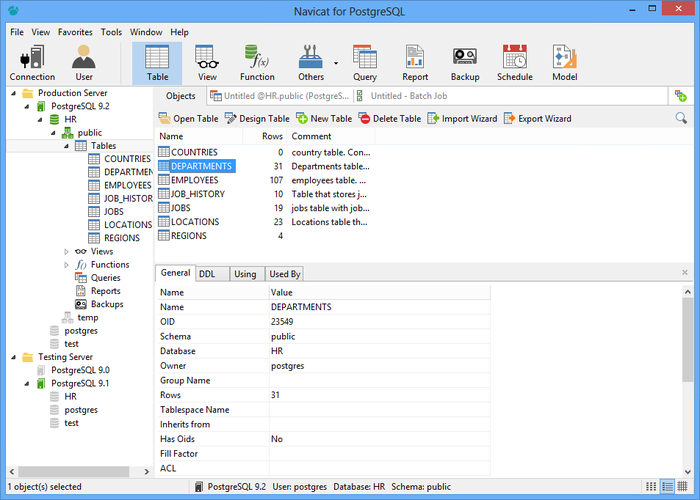Switch to the DDL tab
The width and height of the screenshot is (700, 500).
click(212, 274)
